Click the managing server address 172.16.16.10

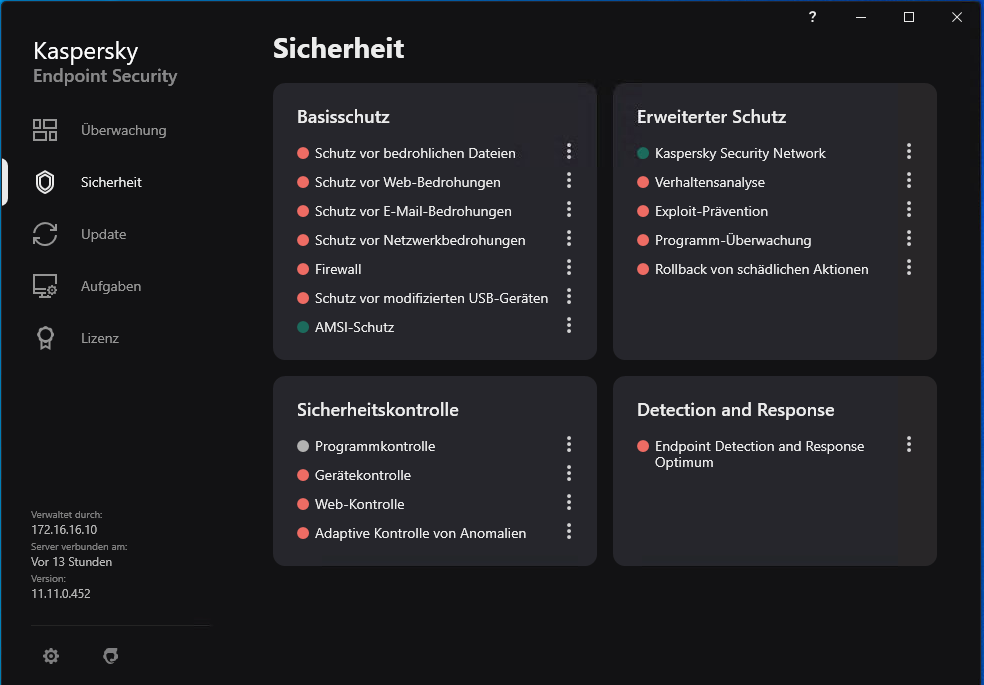(64, 529)
